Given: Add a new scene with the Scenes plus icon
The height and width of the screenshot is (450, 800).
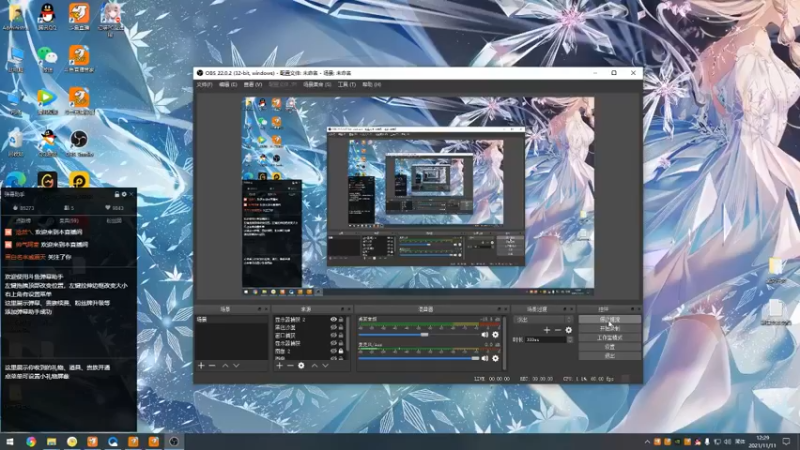Looking at the screenshot, I should pos(201,366).
